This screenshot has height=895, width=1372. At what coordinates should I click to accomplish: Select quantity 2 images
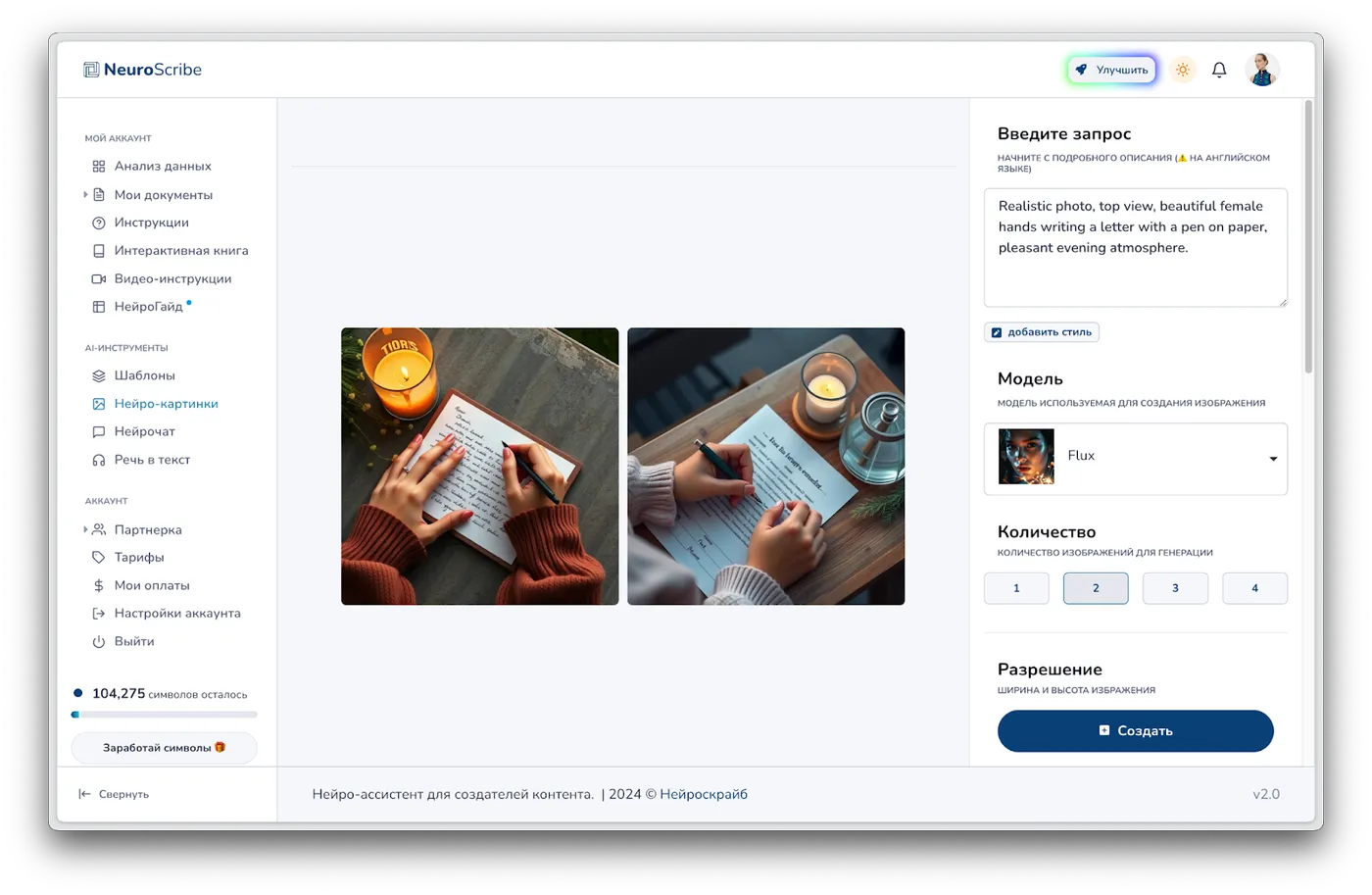pyautogui.click(x=1096, y=588)
